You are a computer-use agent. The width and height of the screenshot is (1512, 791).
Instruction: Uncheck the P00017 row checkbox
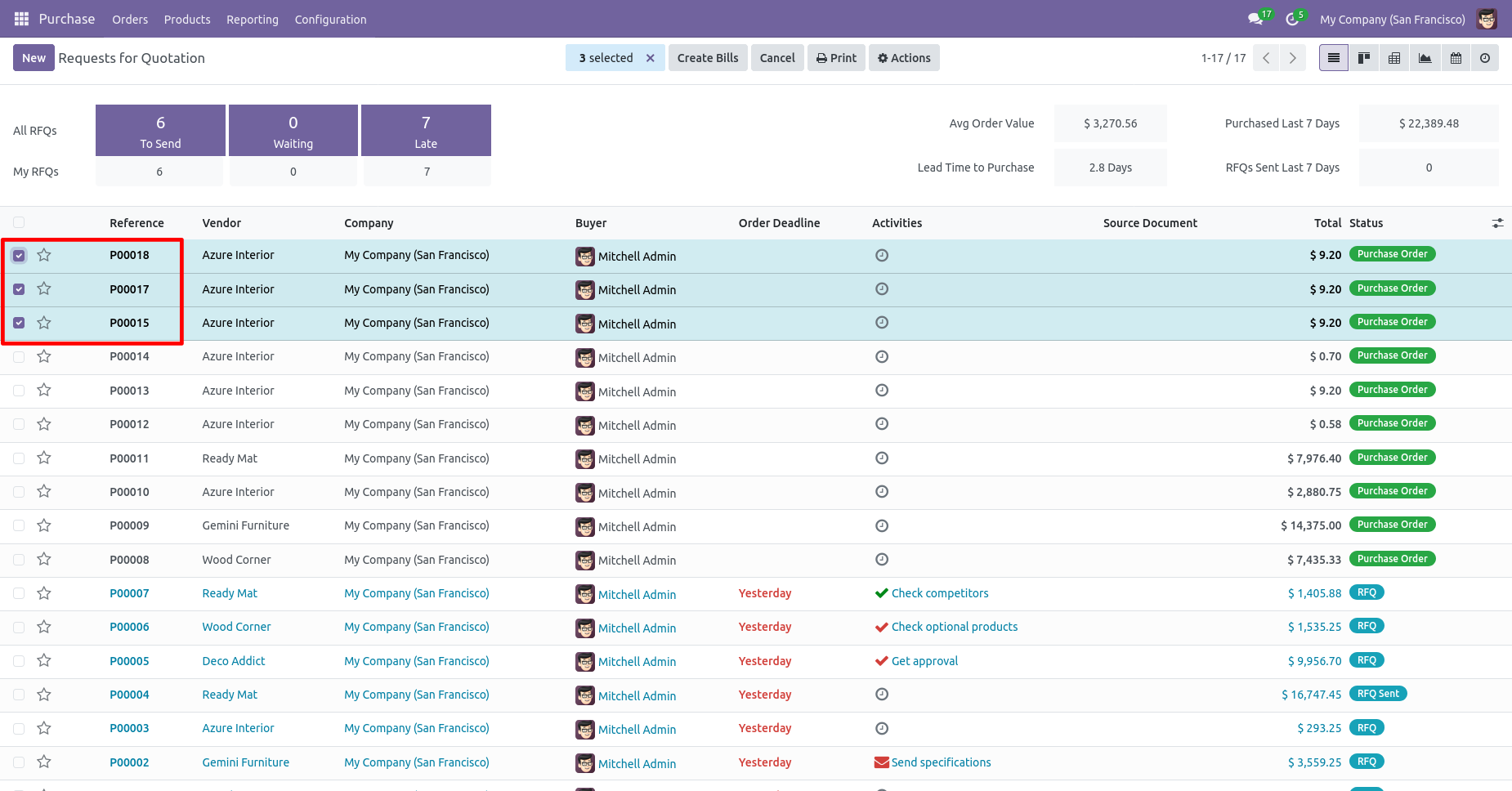(x=19, y=289)
